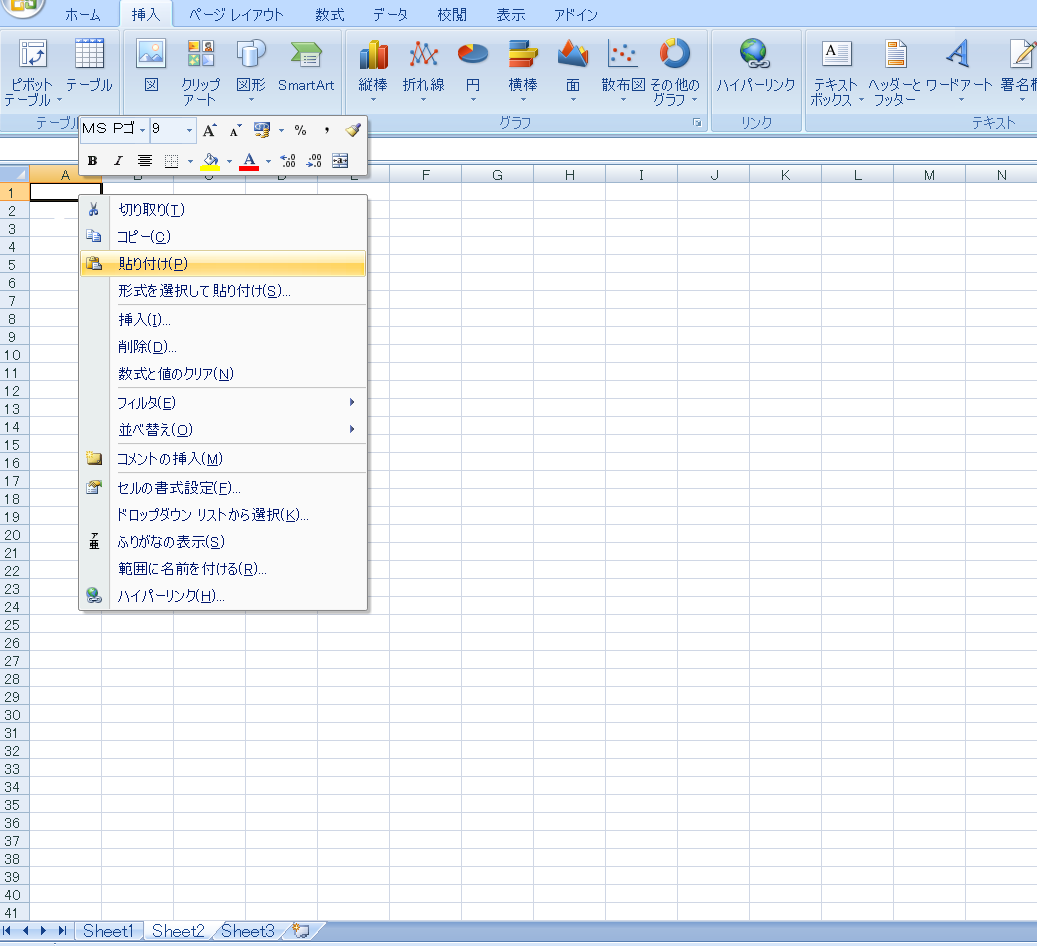Select row 10 header
The width and height of the screenshot is (1037, 946).
click(x=12, y=355)
